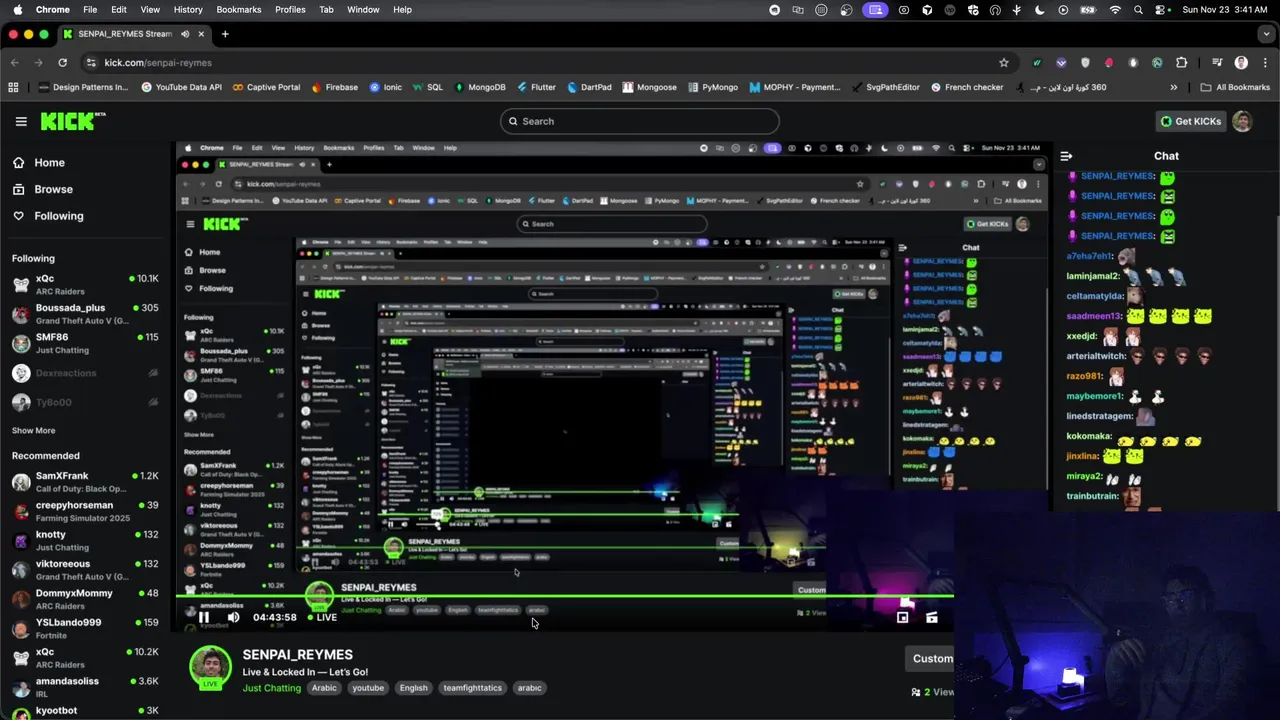Open macOS Control Center icon
Viewport: 1280px width, 720px height.
[1160, 9]
